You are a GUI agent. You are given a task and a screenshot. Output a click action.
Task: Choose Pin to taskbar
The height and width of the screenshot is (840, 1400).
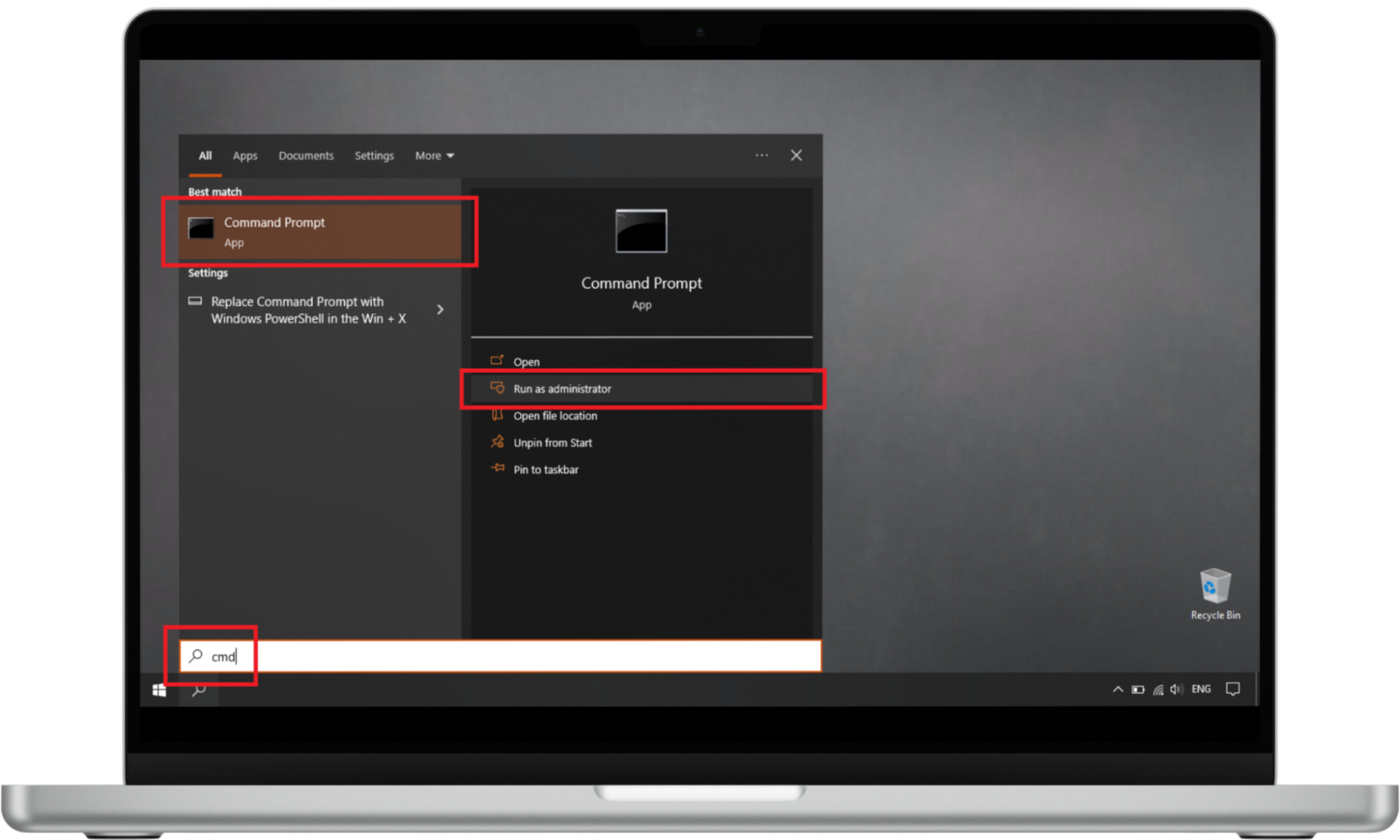pyautogui.click(x=641, y=470)
